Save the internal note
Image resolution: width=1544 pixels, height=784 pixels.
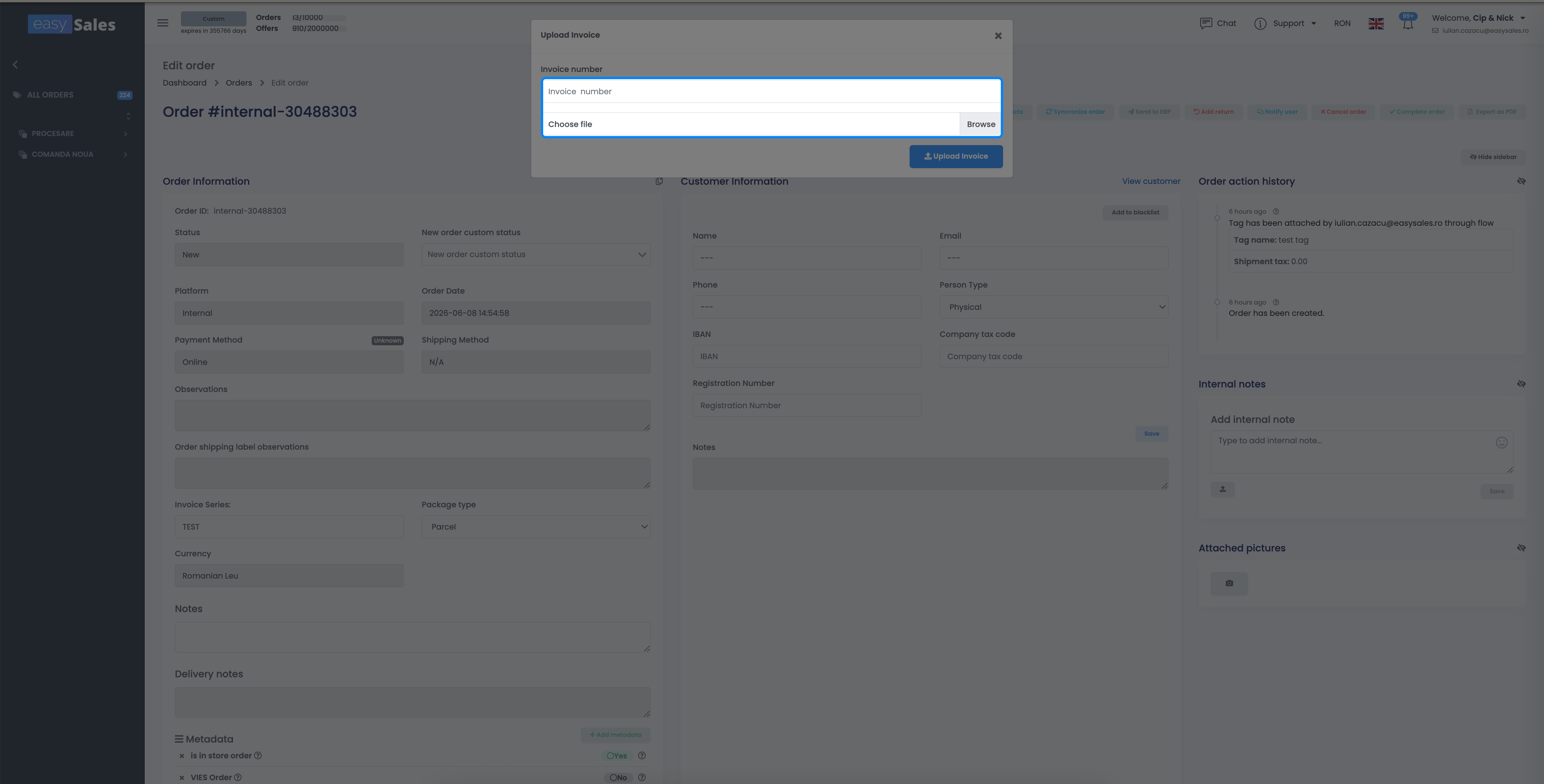1497,492
